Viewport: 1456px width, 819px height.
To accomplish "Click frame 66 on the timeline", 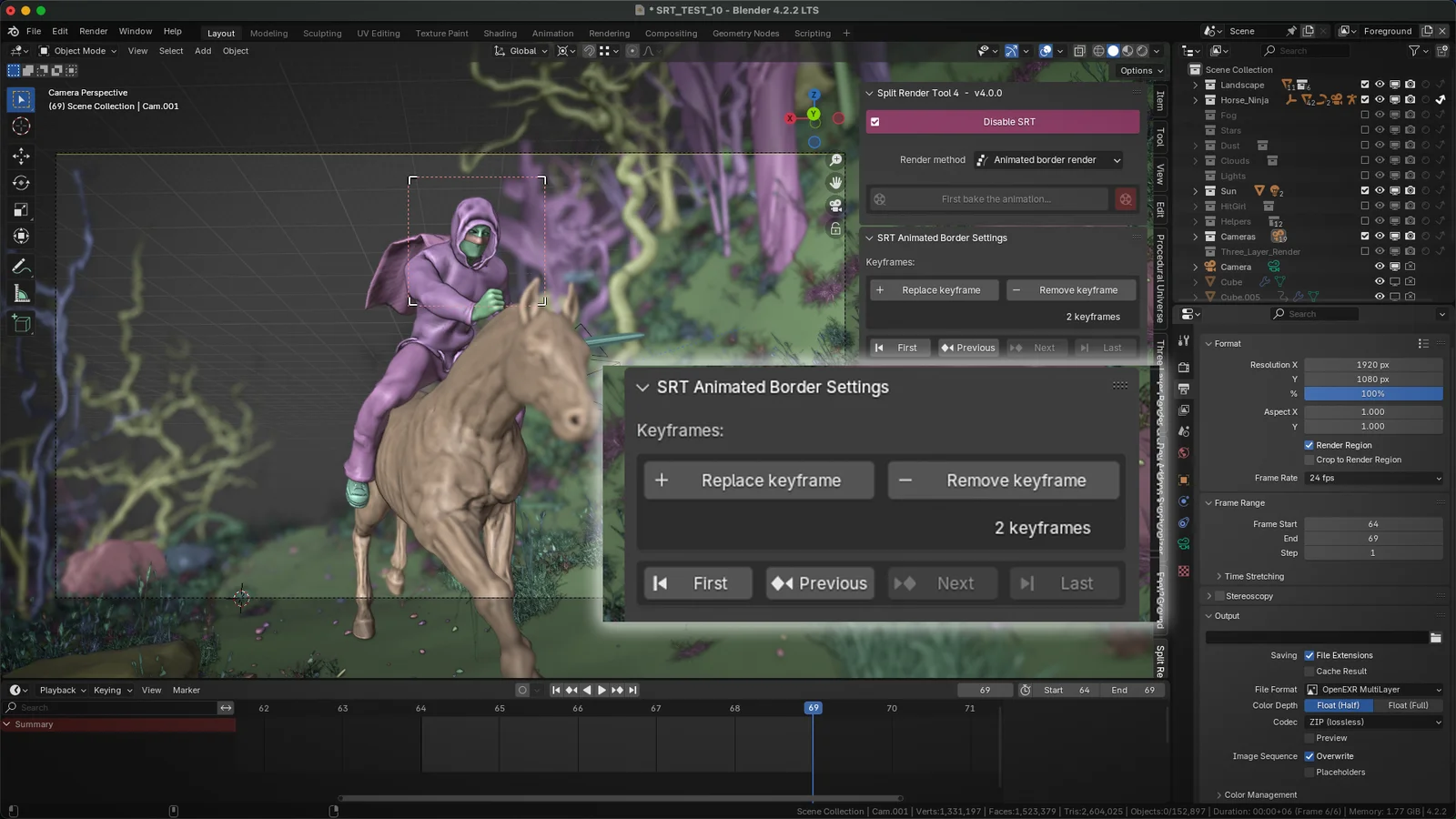I will click(576, 707).
